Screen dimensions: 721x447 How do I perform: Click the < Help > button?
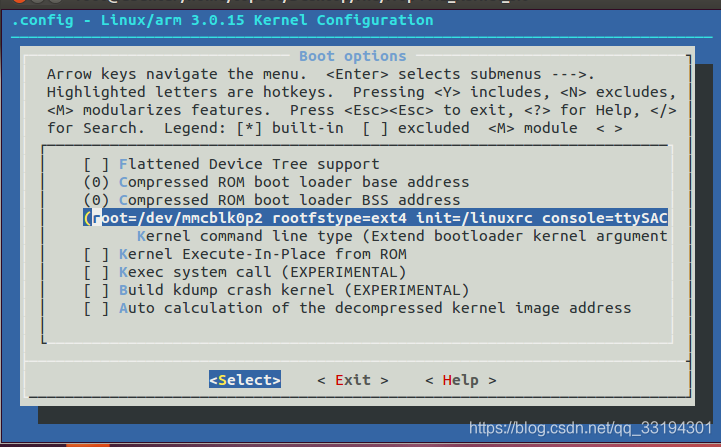pos(461,380)
